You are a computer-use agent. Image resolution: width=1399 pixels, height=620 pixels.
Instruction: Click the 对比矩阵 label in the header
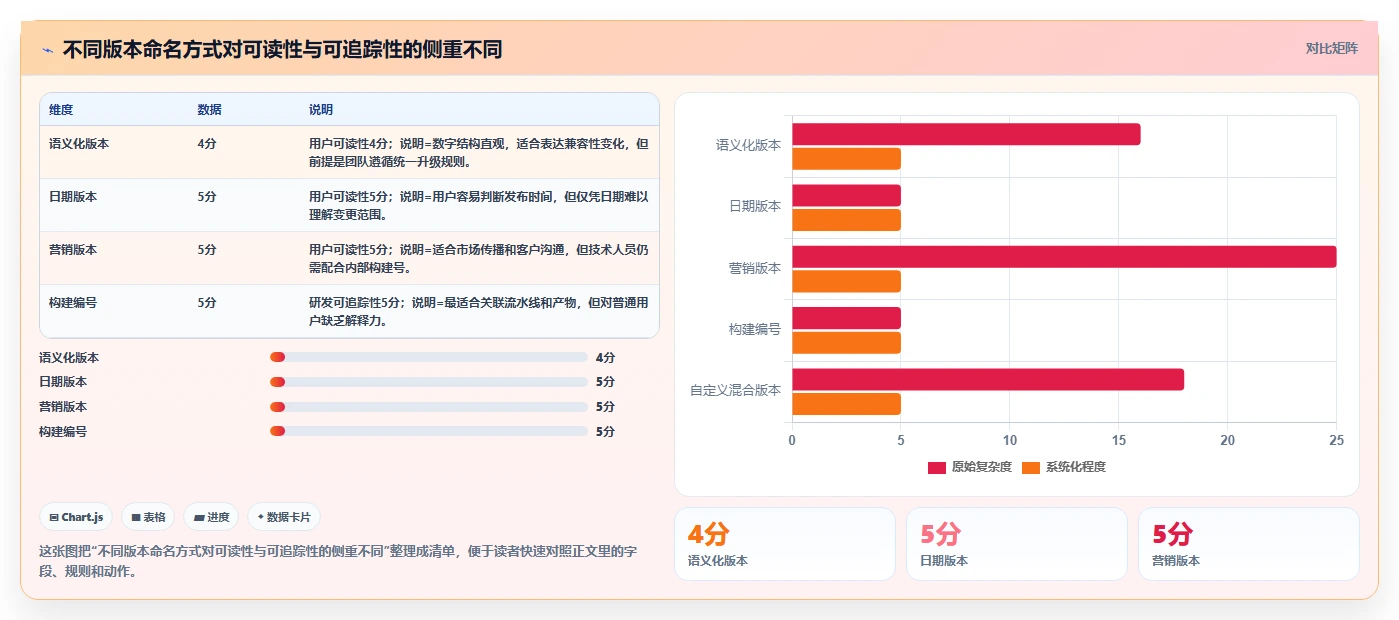coord(1331,48)
